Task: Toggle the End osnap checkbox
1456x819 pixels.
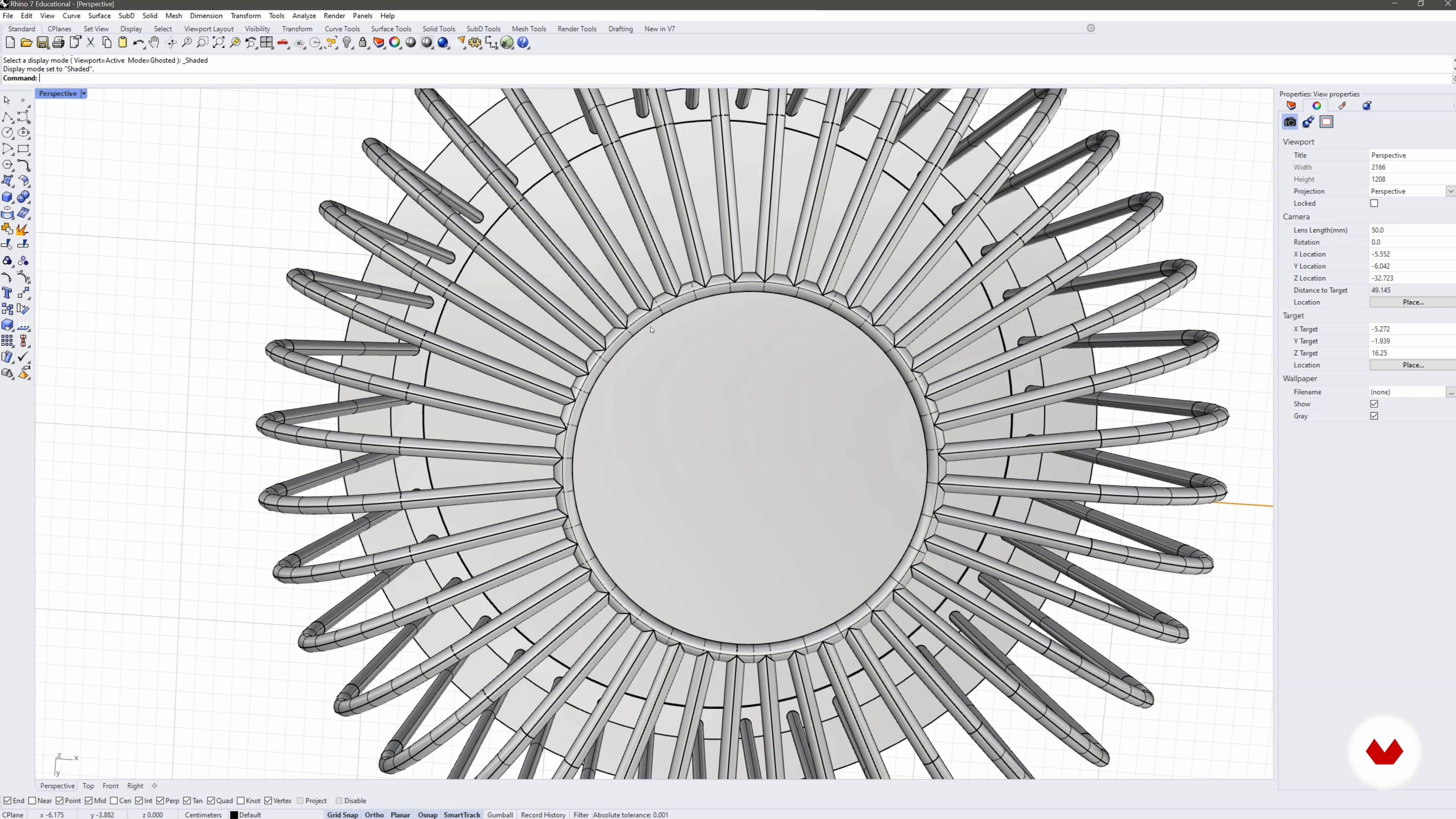Action: coord(7,800)
